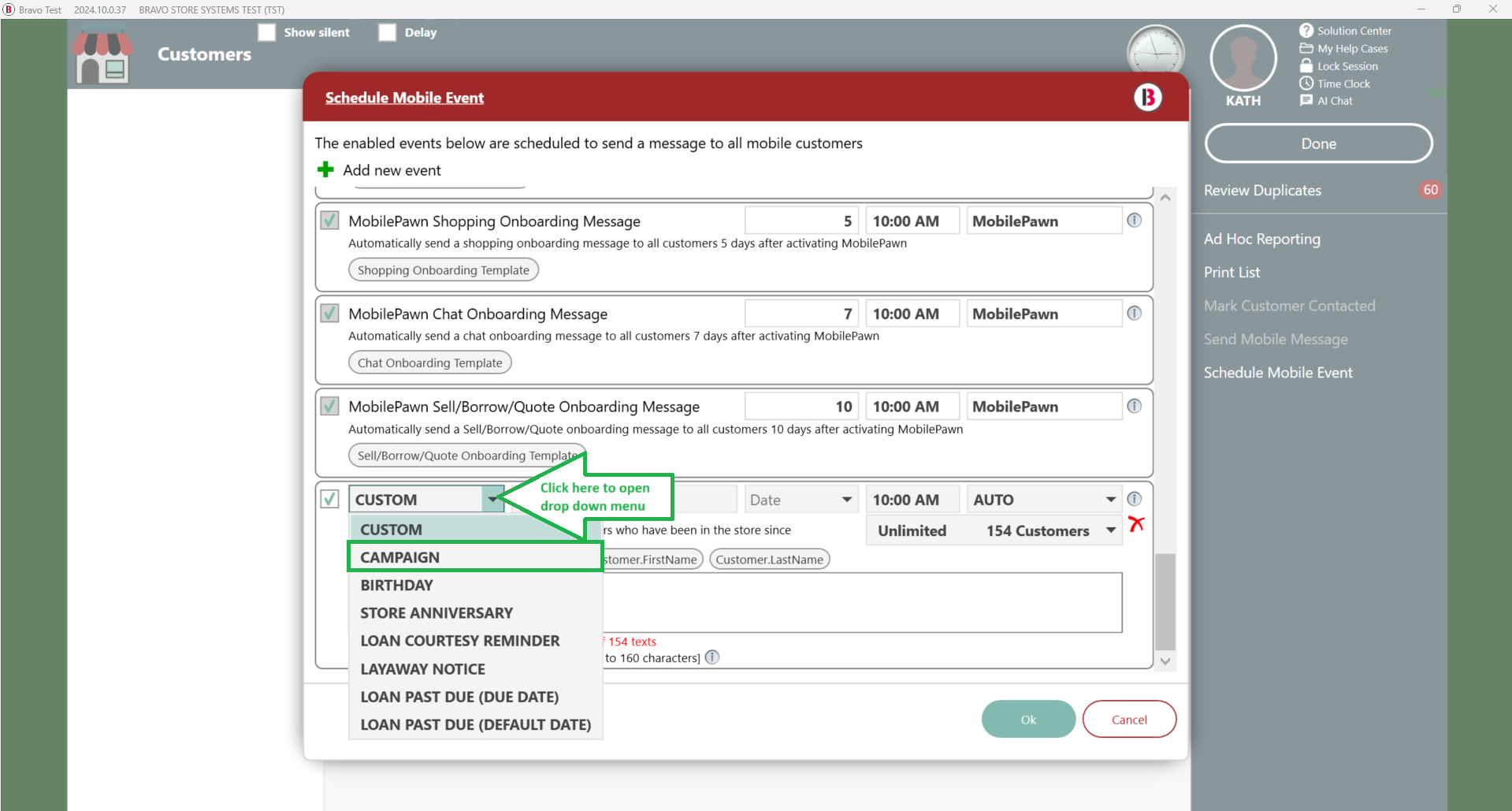Click the custom message text area

[862, 602]
